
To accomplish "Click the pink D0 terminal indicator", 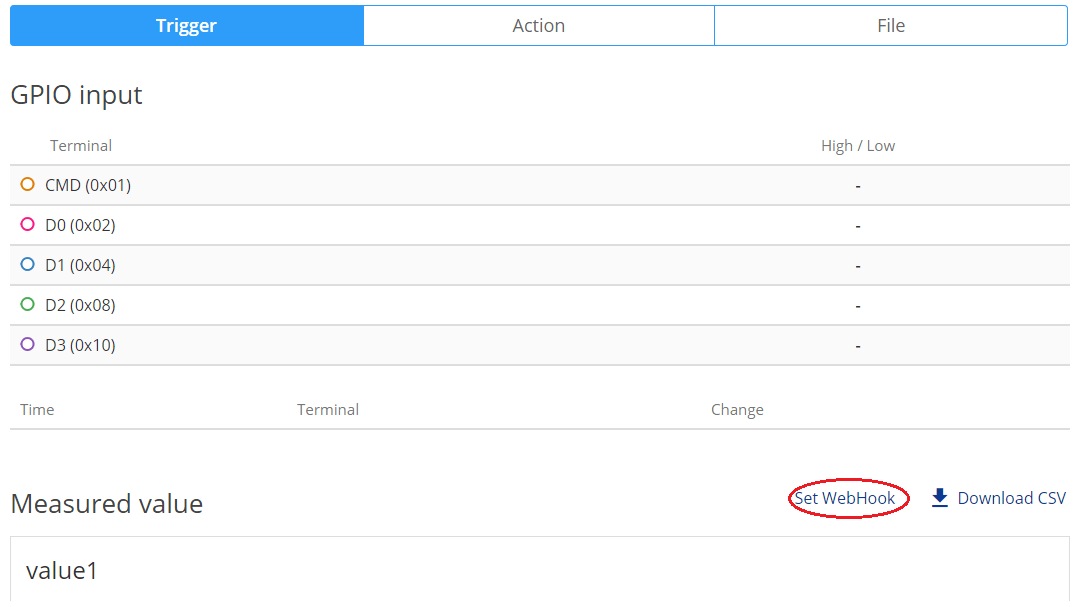I will click(x=27, y=225).
